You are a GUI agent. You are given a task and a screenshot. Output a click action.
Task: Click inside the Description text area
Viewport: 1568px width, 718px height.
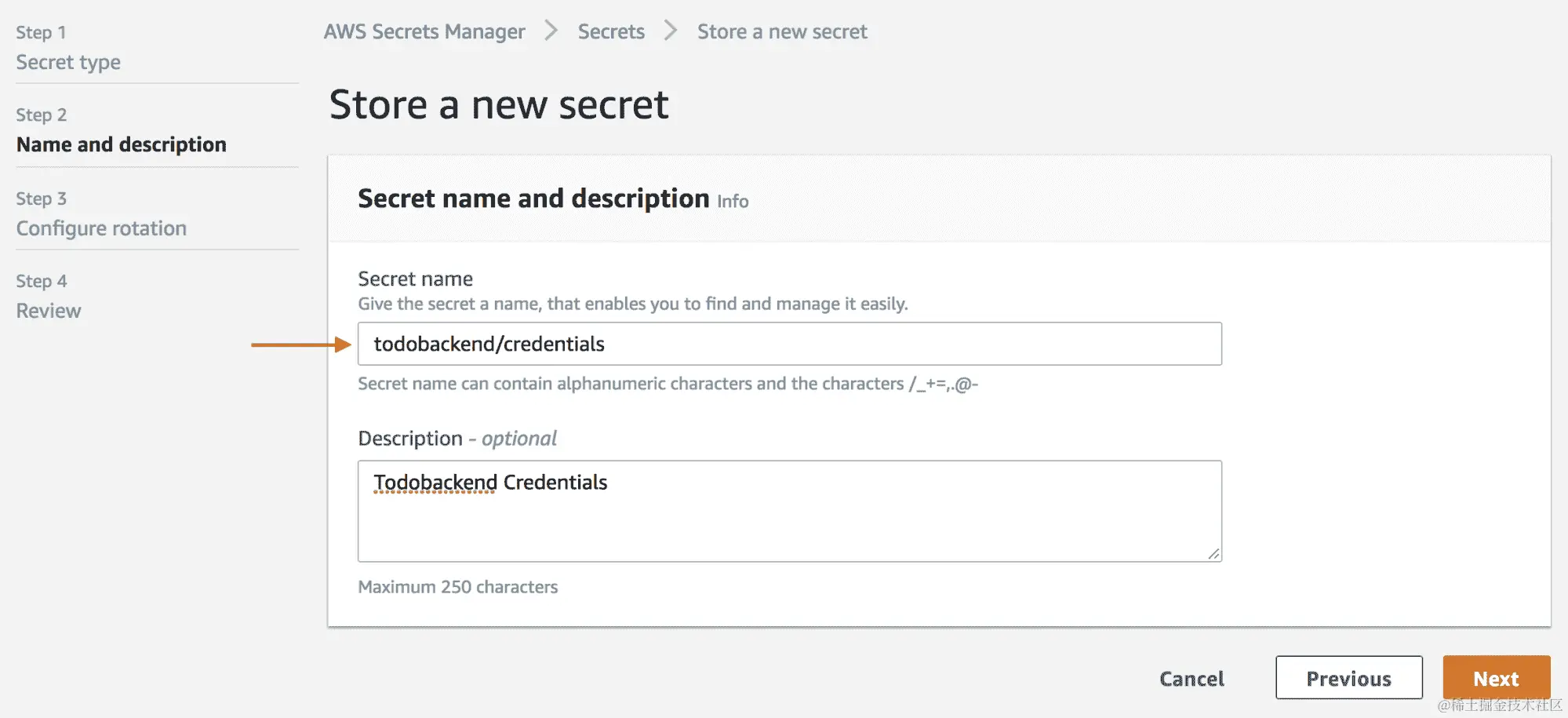(x=789, y=518)
